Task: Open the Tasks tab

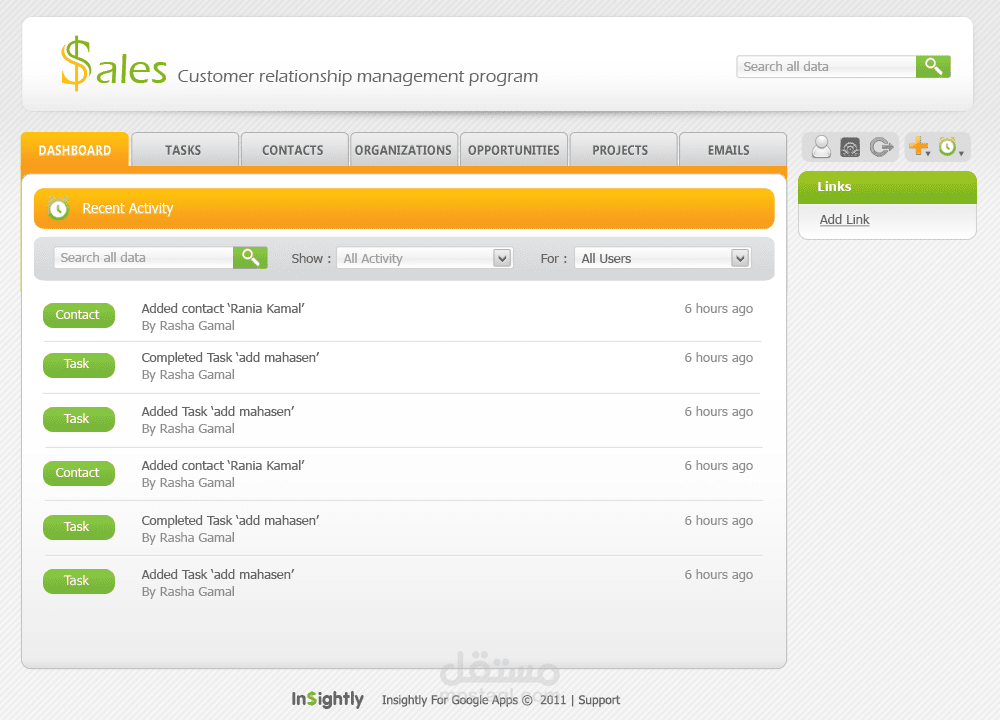Action: click(x=184, y=150)
